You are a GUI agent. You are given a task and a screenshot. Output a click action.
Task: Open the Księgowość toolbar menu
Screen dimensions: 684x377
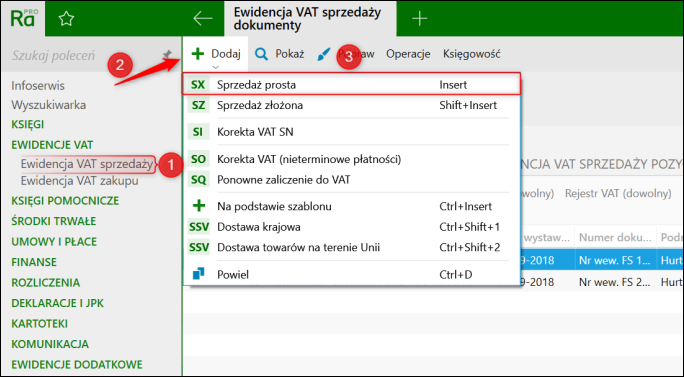point(472,54)
